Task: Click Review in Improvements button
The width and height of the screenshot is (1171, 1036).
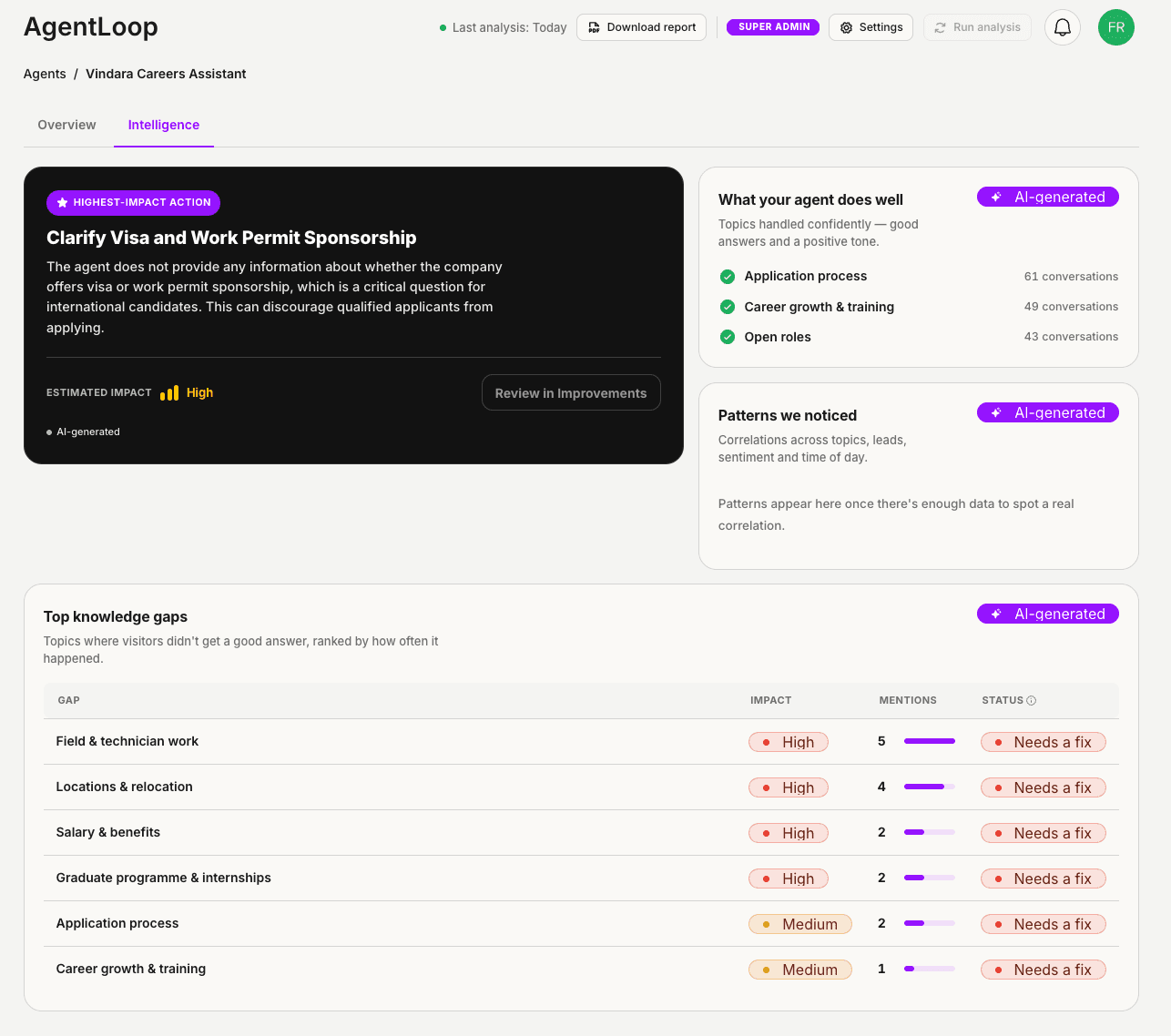Action: (x=571, y=392)
